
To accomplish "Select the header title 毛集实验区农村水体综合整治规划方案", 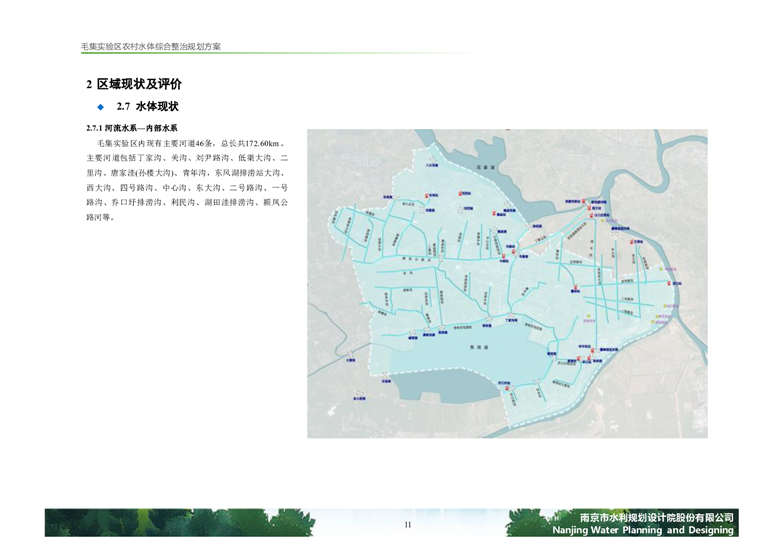I will tap(152, 47).
